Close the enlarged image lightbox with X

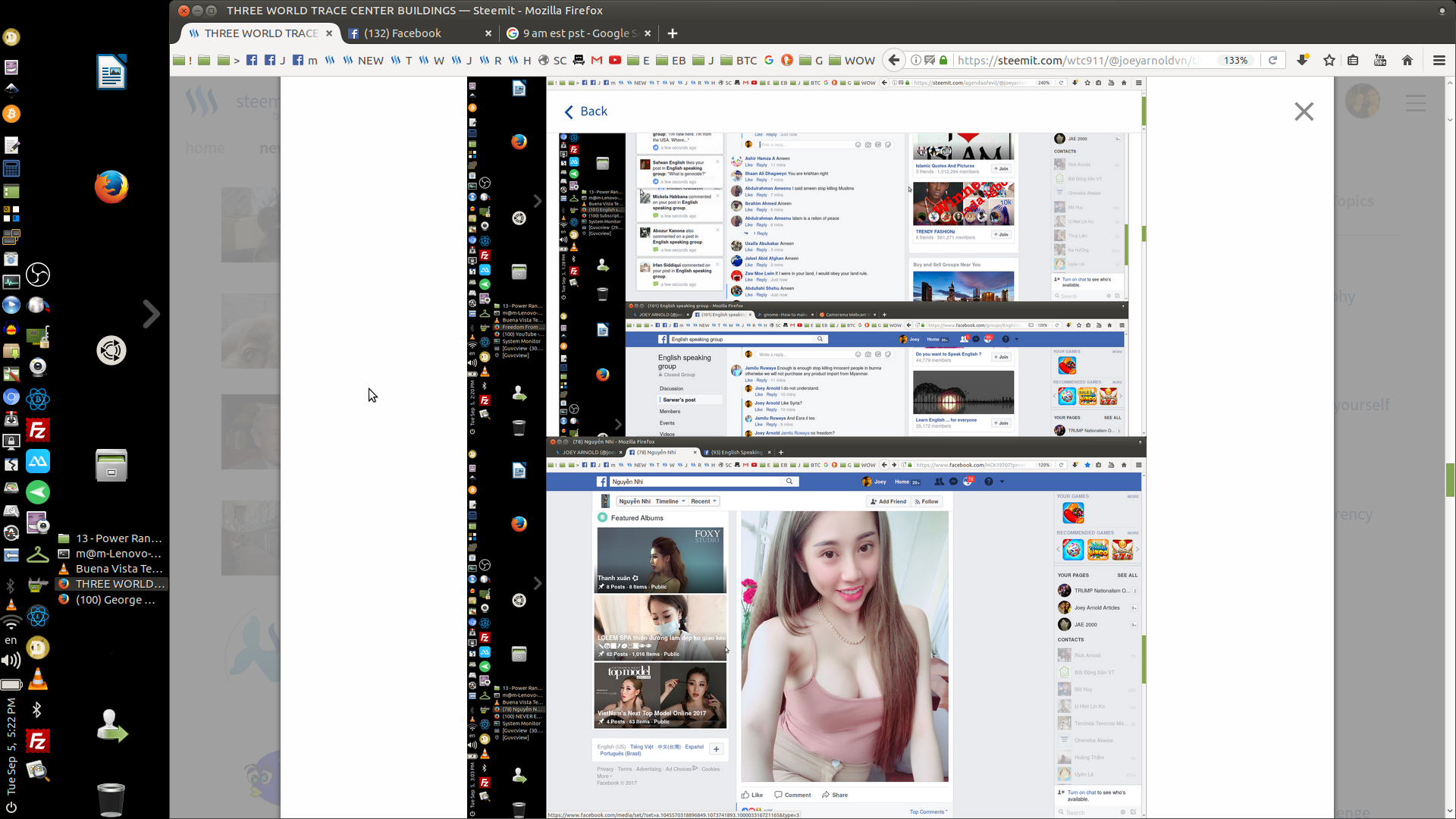(x=1304, y=111)
